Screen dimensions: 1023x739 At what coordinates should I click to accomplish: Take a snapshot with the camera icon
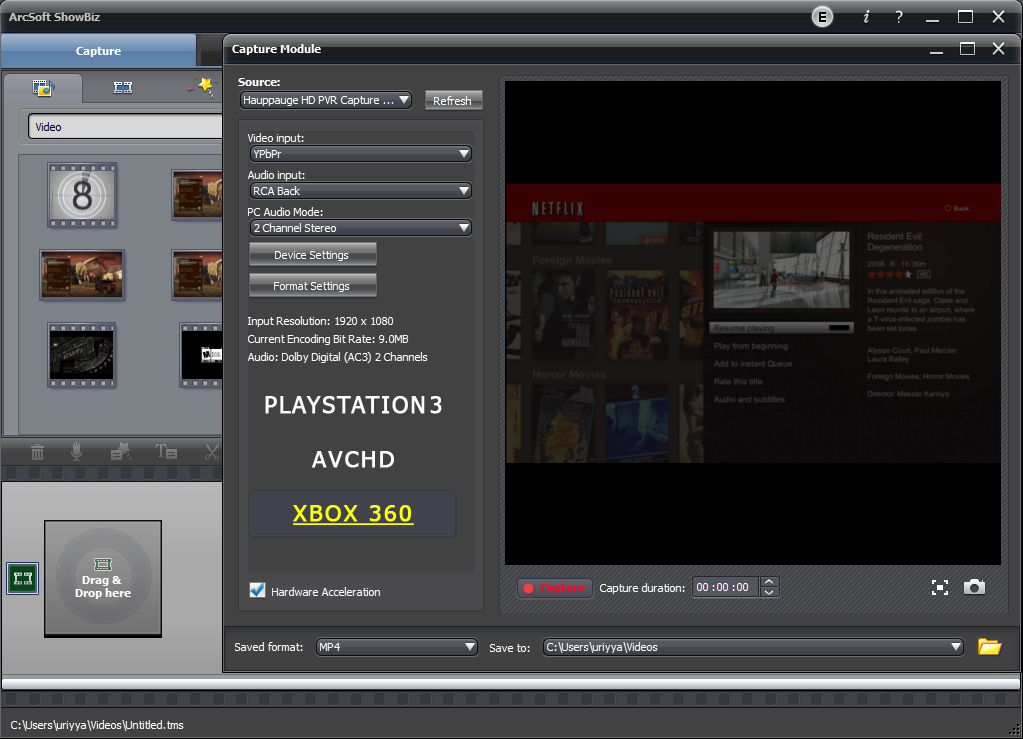point(974,587)
